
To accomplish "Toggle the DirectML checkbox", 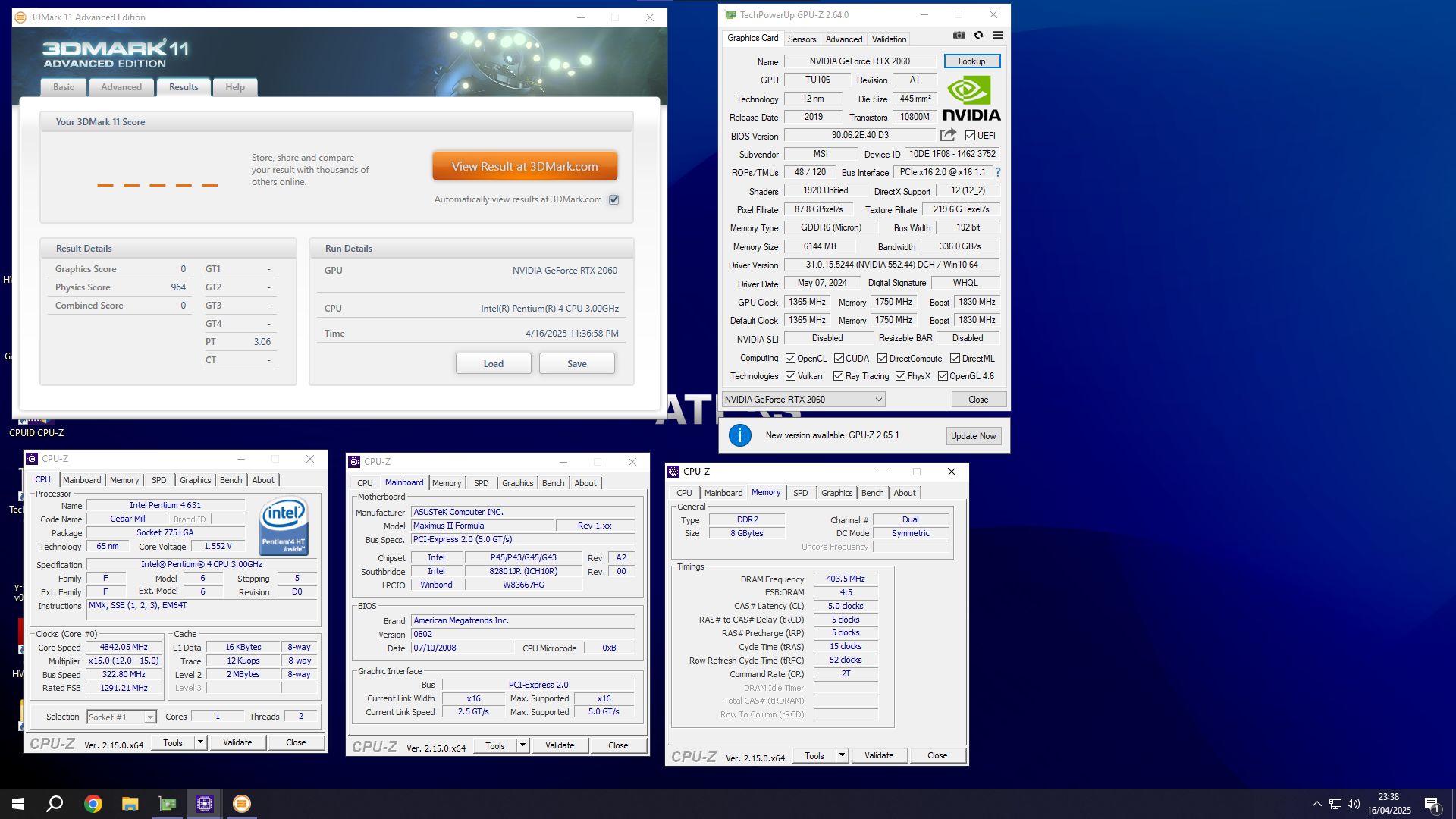I will tap(955, 359).
